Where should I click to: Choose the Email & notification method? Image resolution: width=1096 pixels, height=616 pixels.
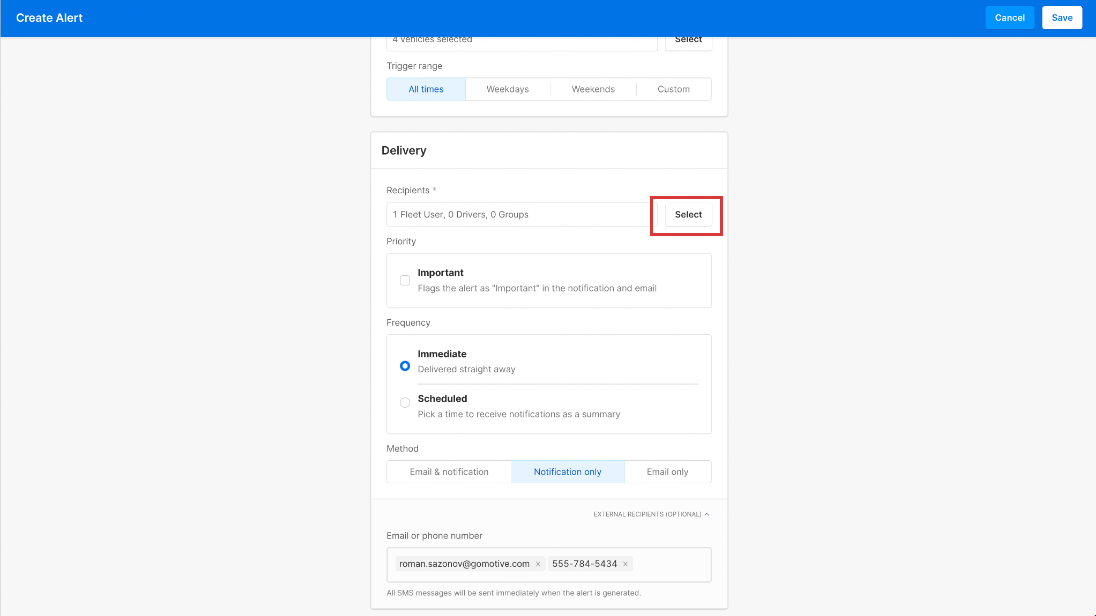(x=449, y=472)
